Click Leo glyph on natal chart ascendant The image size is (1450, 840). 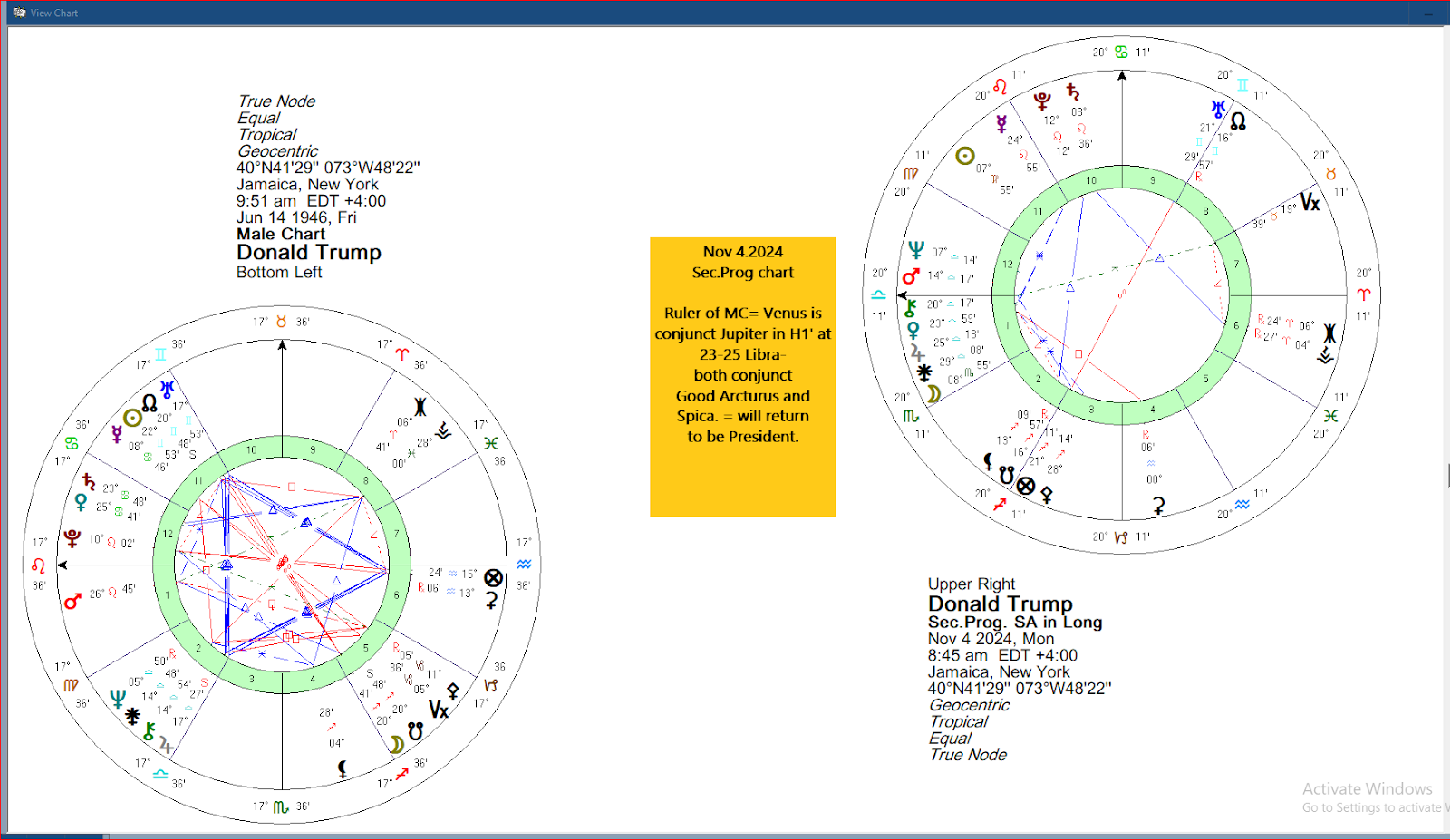point(38,565)
